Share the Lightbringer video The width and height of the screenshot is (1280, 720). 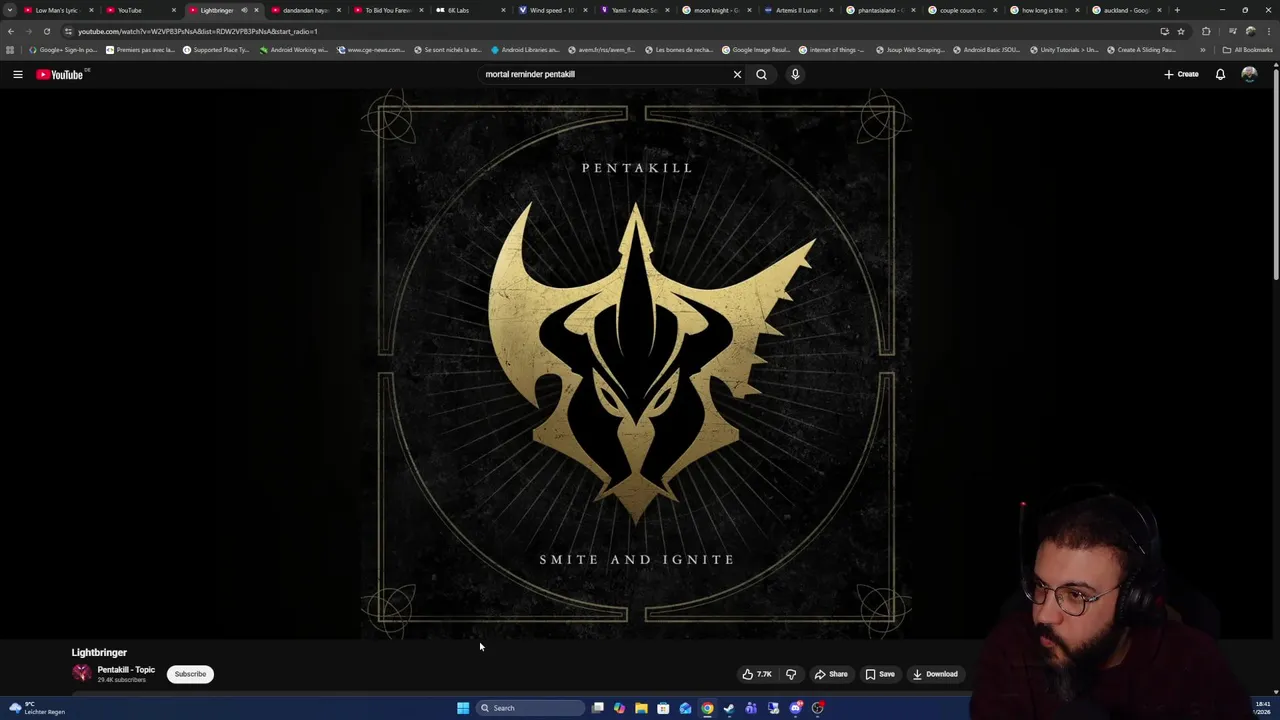[x=831, y=674]
